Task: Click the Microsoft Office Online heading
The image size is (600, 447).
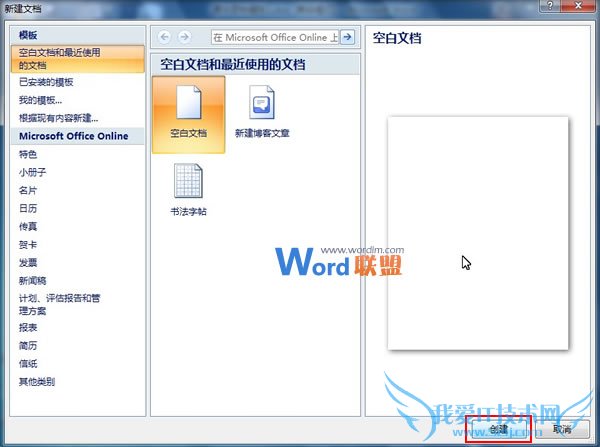Action: click(x=73, y=136)
